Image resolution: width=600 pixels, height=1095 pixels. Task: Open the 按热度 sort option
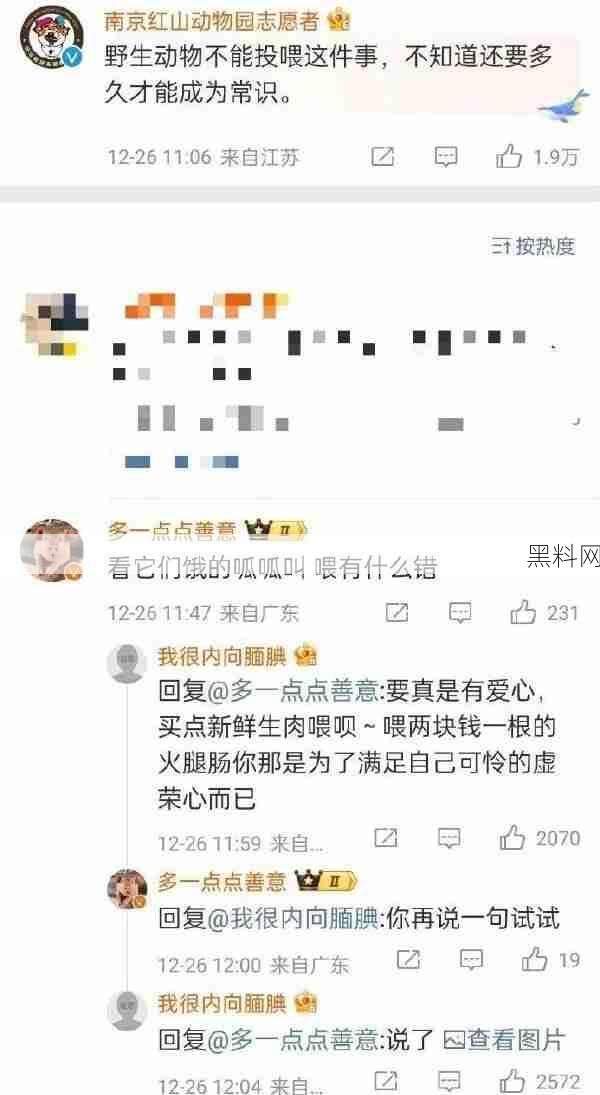(534, 245)
